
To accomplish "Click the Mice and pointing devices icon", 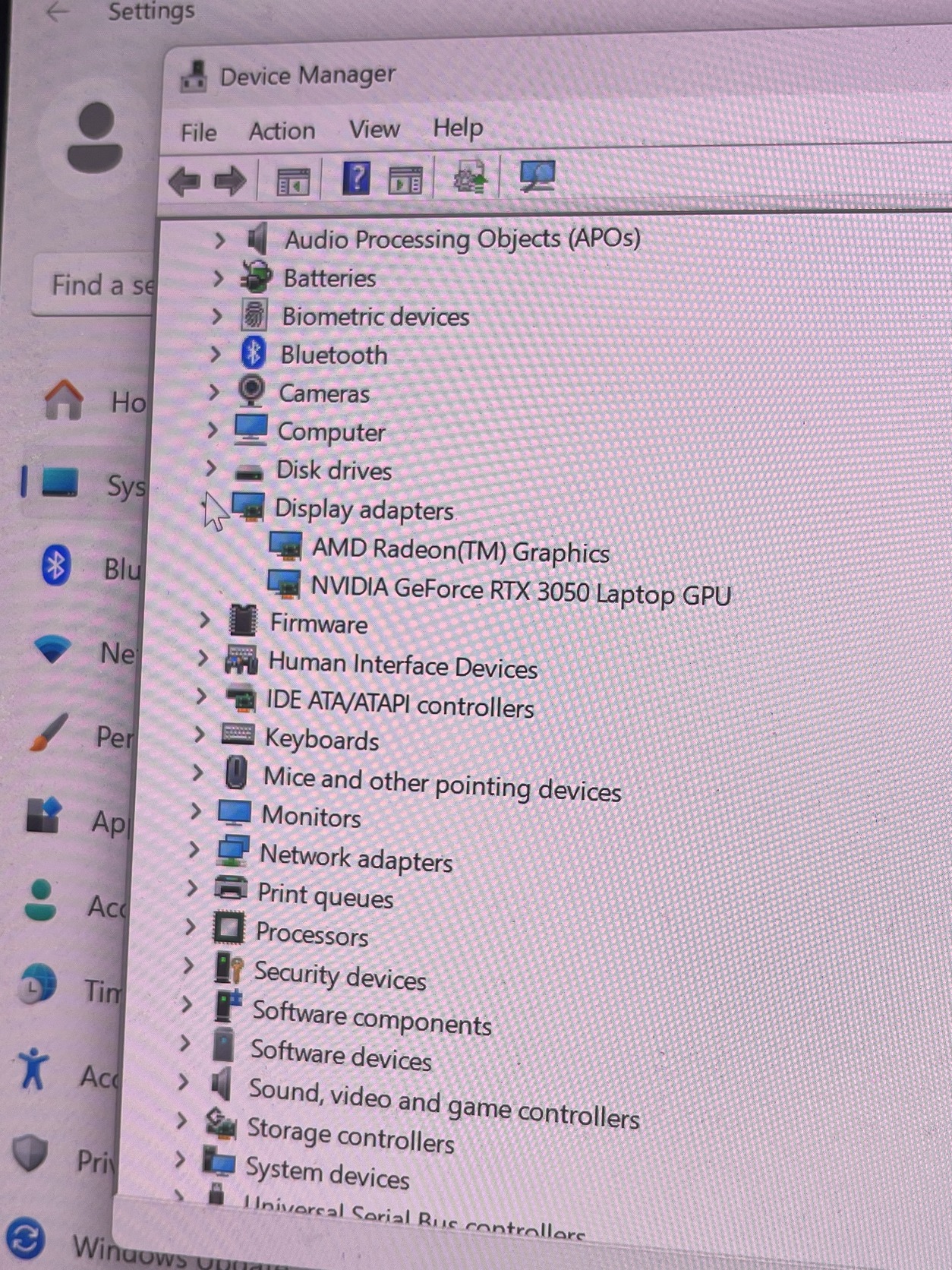I will click(x=237, y=773).
